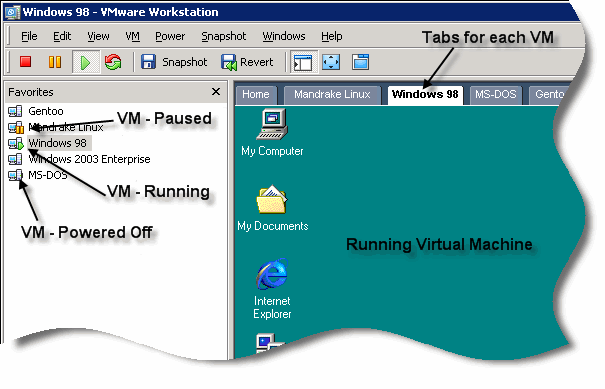Image resolution: width=605 pixels, height=389 pixels.
Task: Toggle the Favorites sidebar view button
Action: click(x=303, y=62)
